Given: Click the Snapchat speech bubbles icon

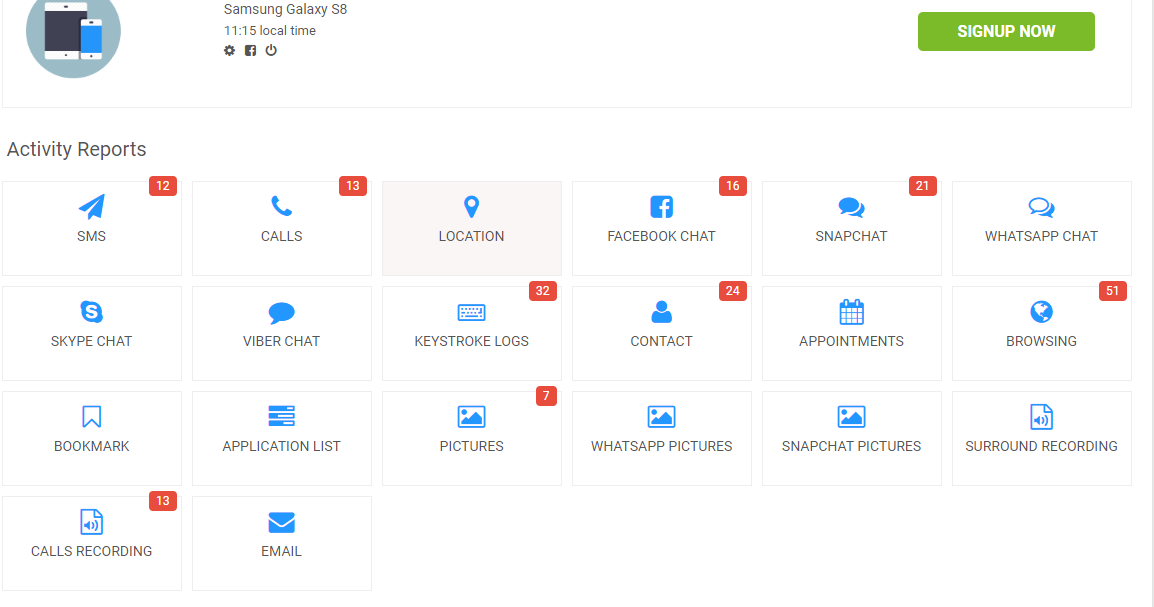Looking at the screenshot, I should (852, 207).
